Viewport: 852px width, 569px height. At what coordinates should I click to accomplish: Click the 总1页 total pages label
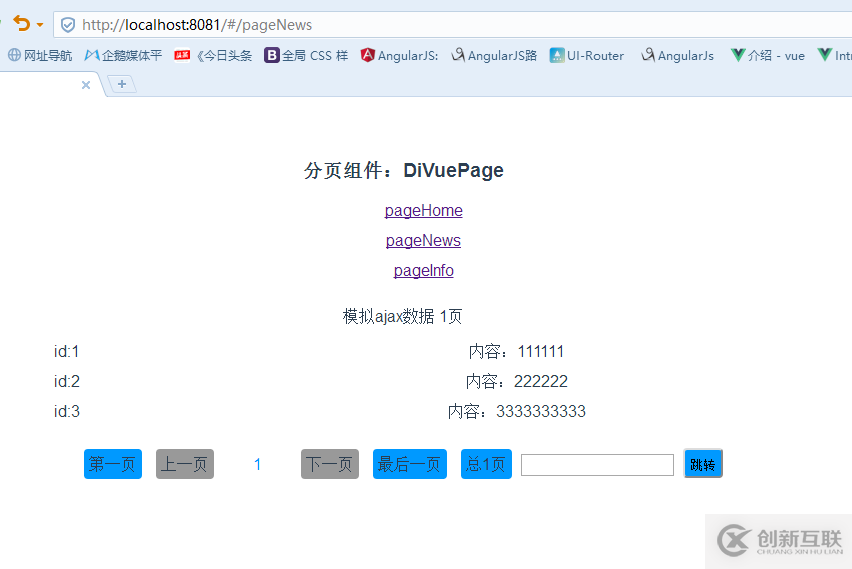click(x=486, y=464)
